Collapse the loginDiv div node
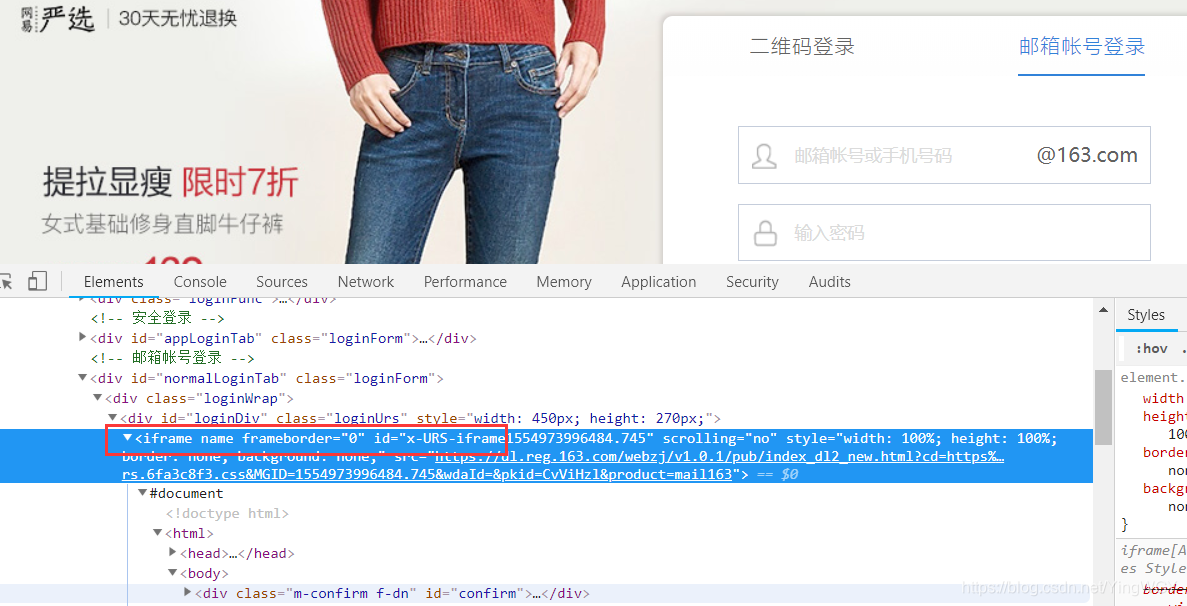The width and height of the screenshot is (1187, 606). click(112, 418)
